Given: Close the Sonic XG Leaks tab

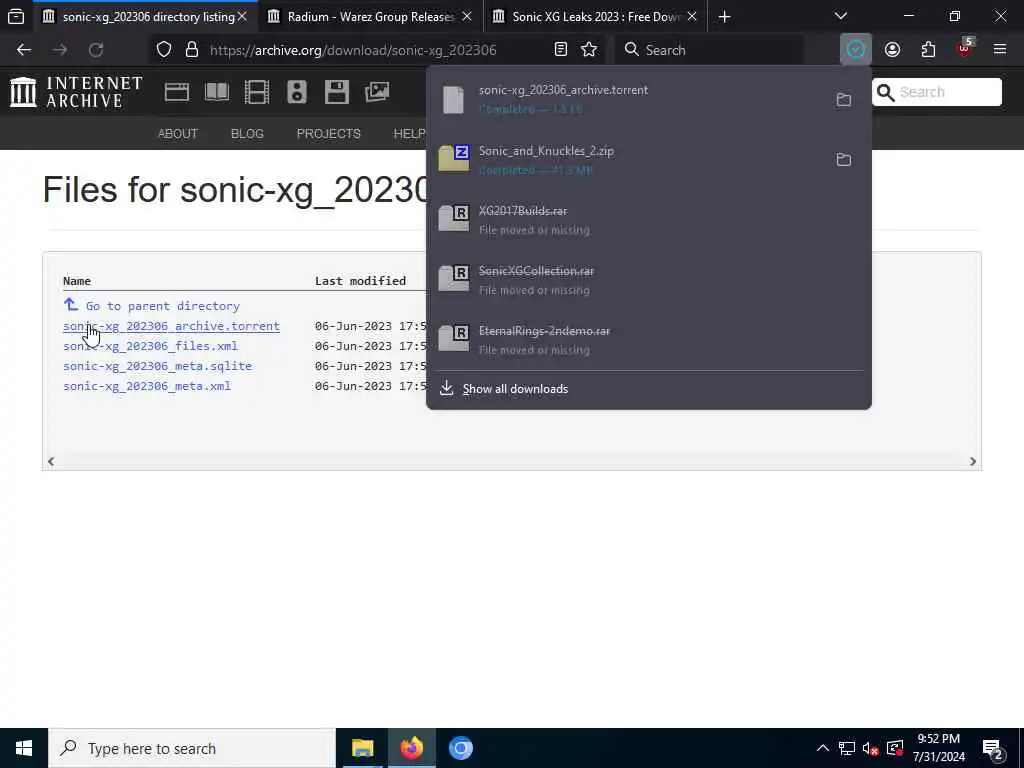Looking at the screenshot, I should pos(692,16).
